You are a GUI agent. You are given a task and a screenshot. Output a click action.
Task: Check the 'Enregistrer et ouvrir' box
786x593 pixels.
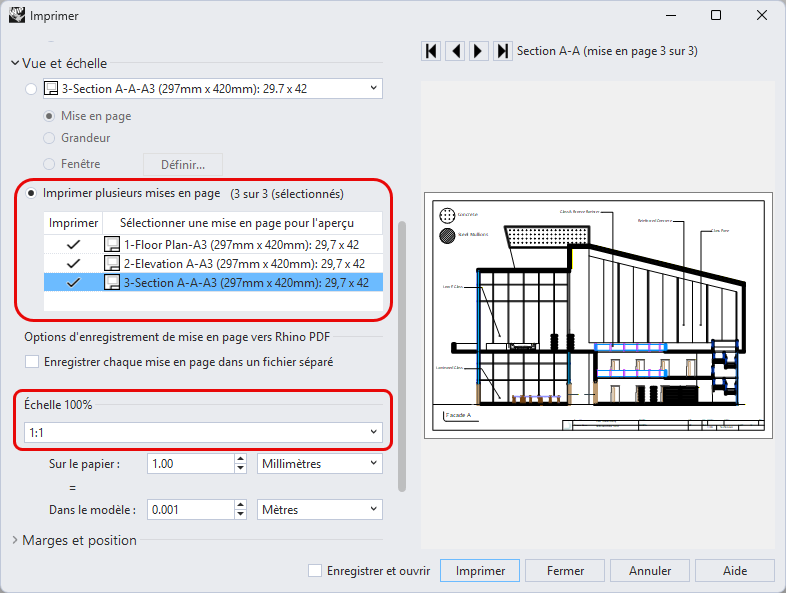click(316, 571)
